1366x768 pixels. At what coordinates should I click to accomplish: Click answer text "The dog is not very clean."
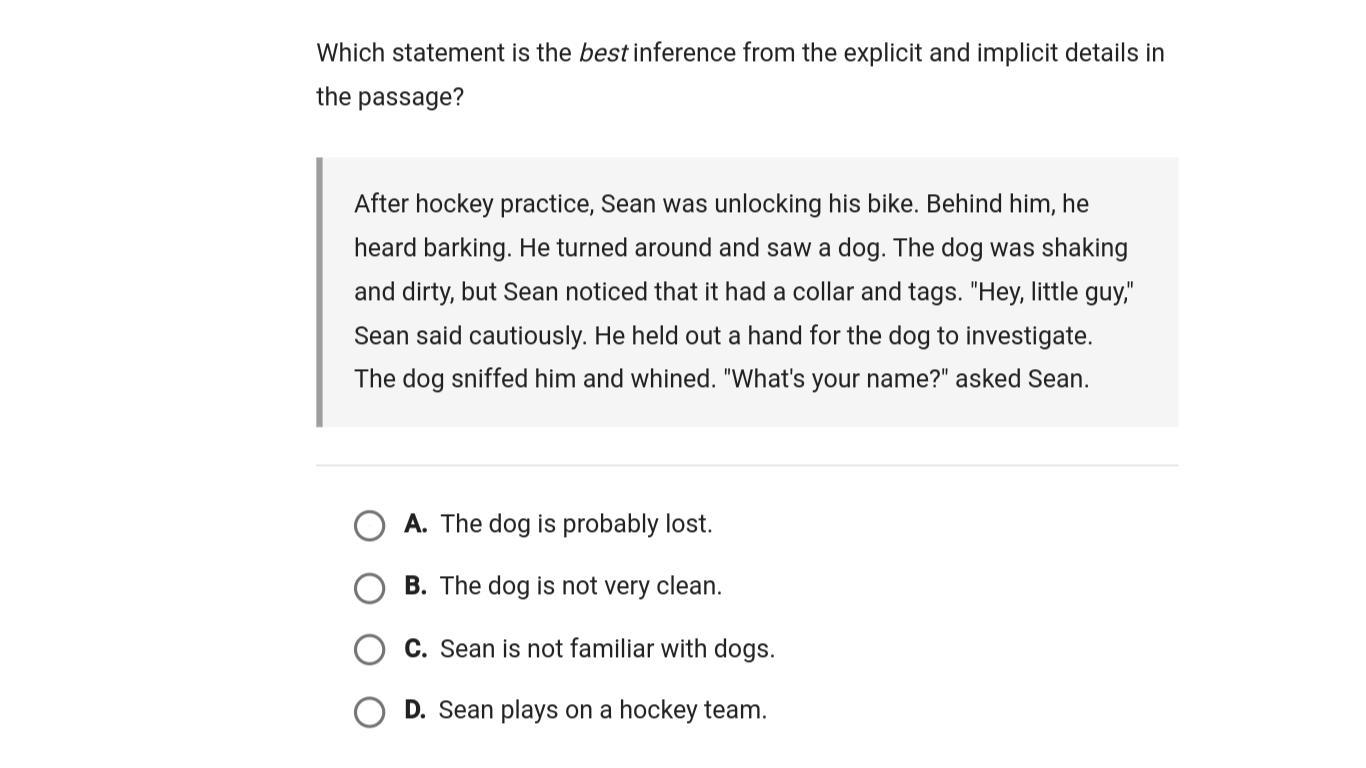coord(580,586)
